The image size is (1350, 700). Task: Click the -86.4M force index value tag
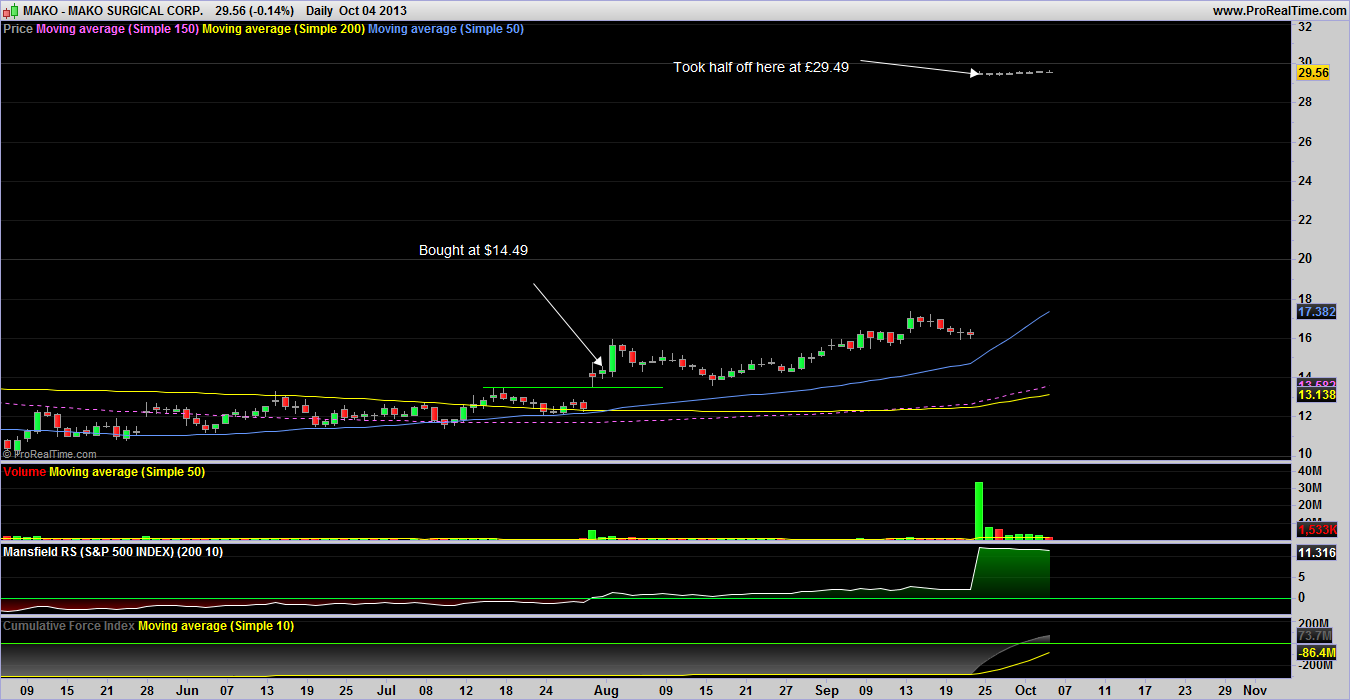(1316, 651)
